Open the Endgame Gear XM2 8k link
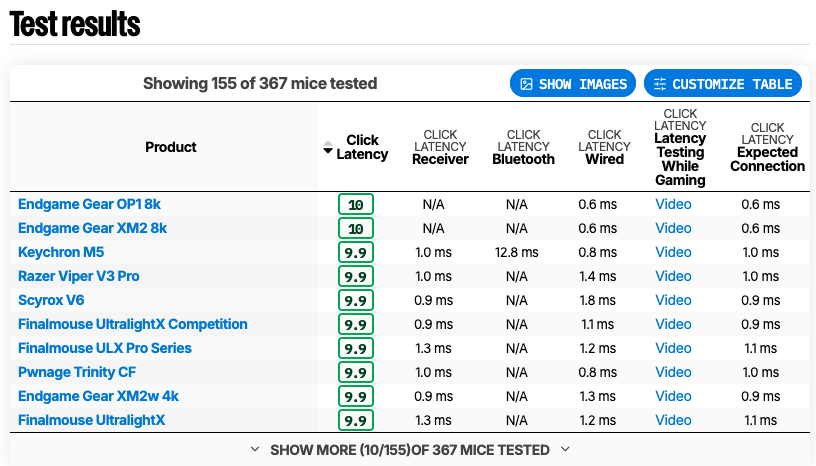Viewport: 816px width, 466px height. 93,228
